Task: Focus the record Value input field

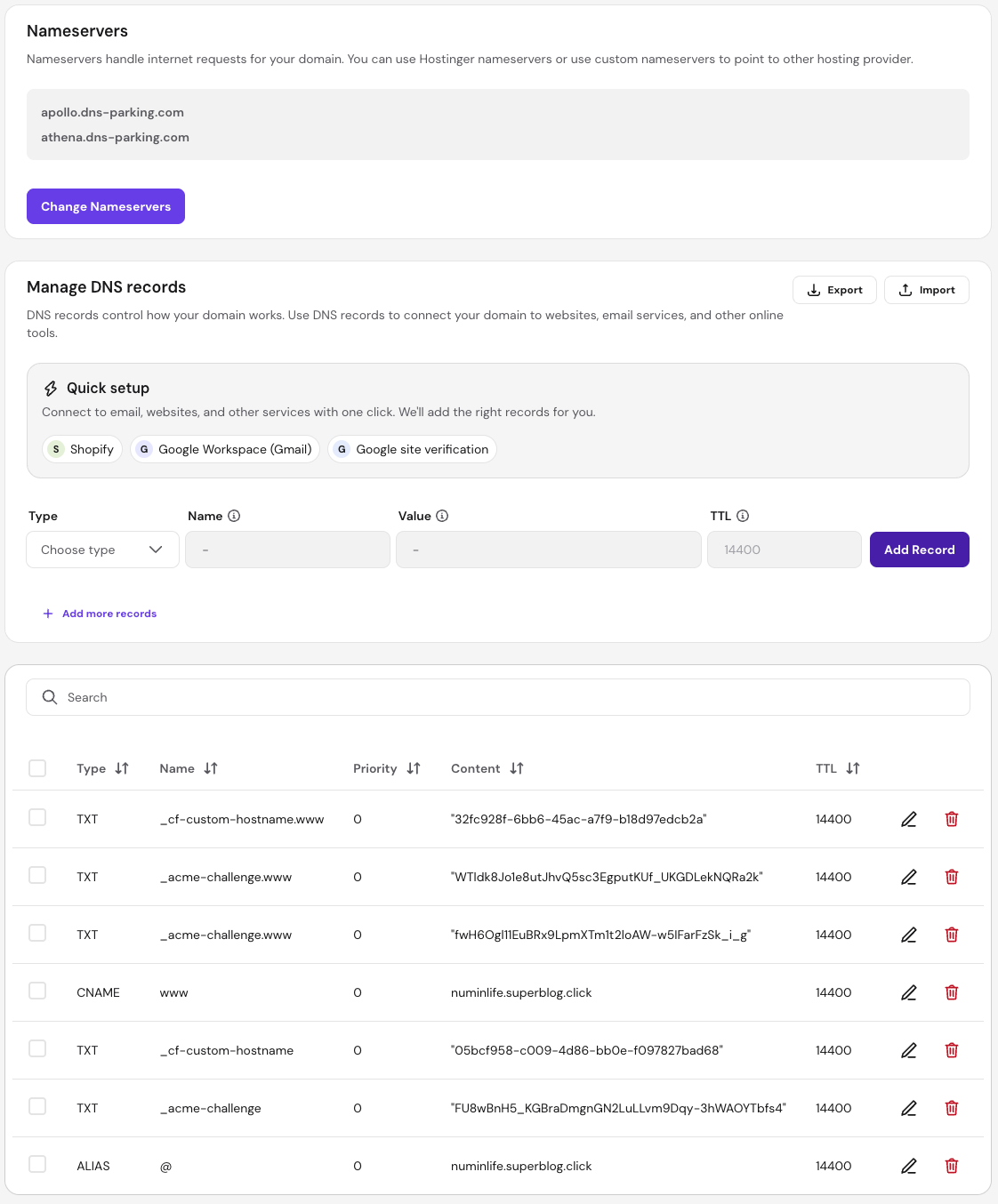Action: click(x=549, y=550)
